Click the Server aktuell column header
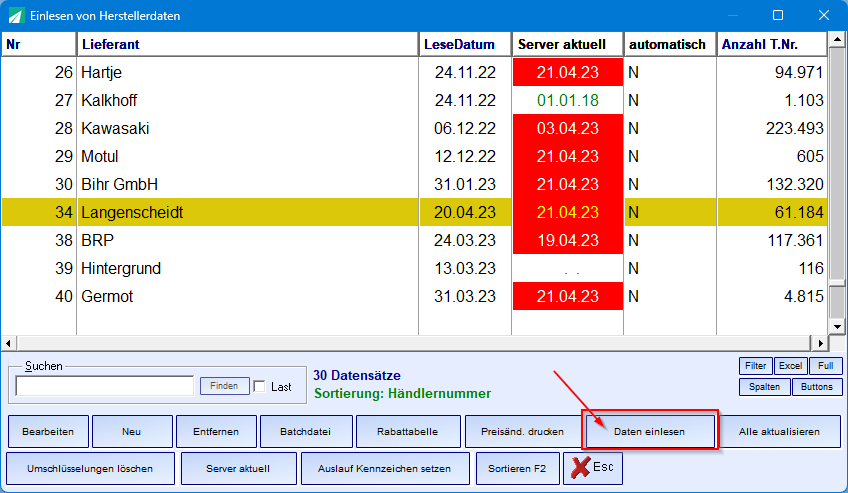 point(568,44)
